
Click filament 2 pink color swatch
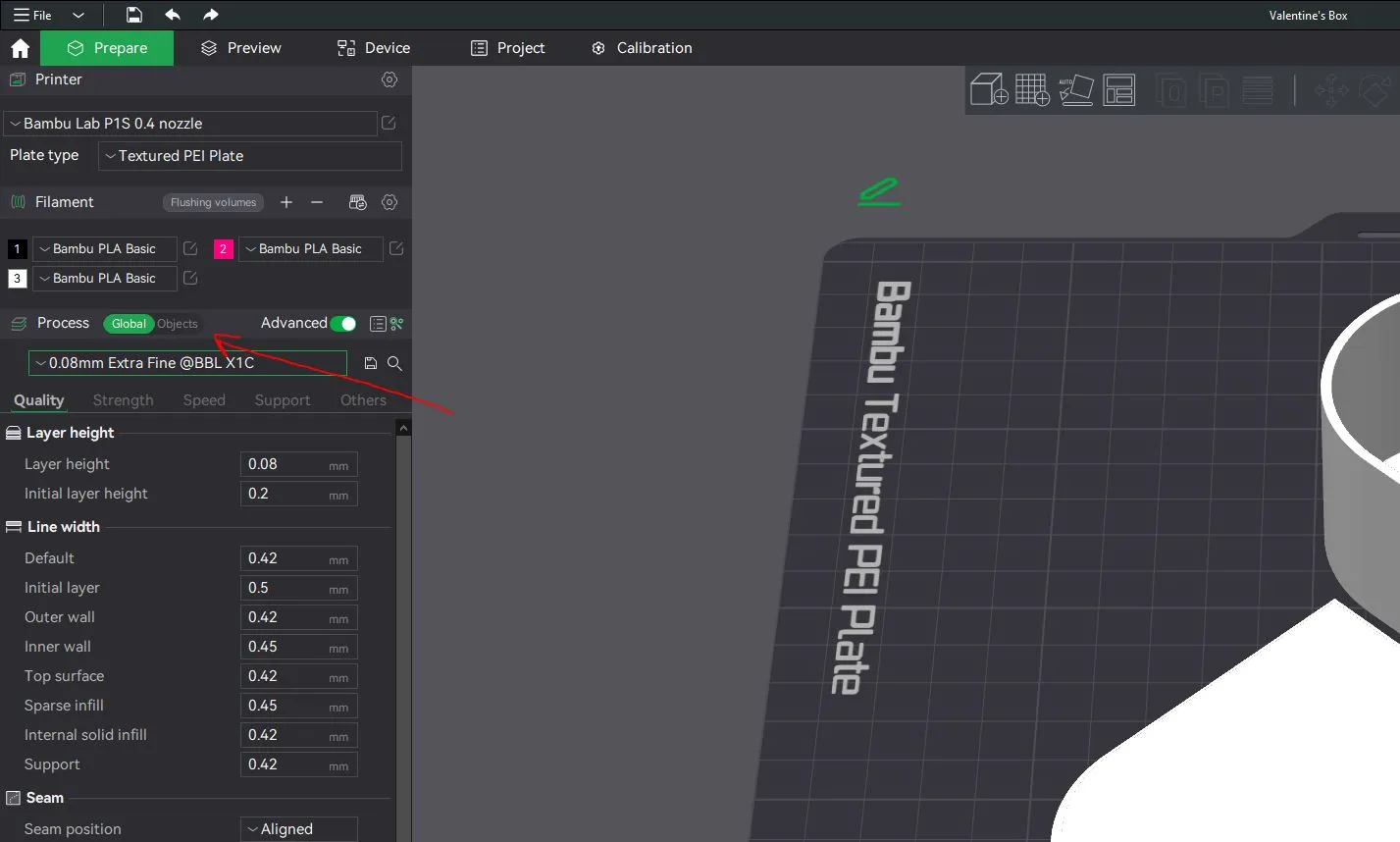(223, 249)
